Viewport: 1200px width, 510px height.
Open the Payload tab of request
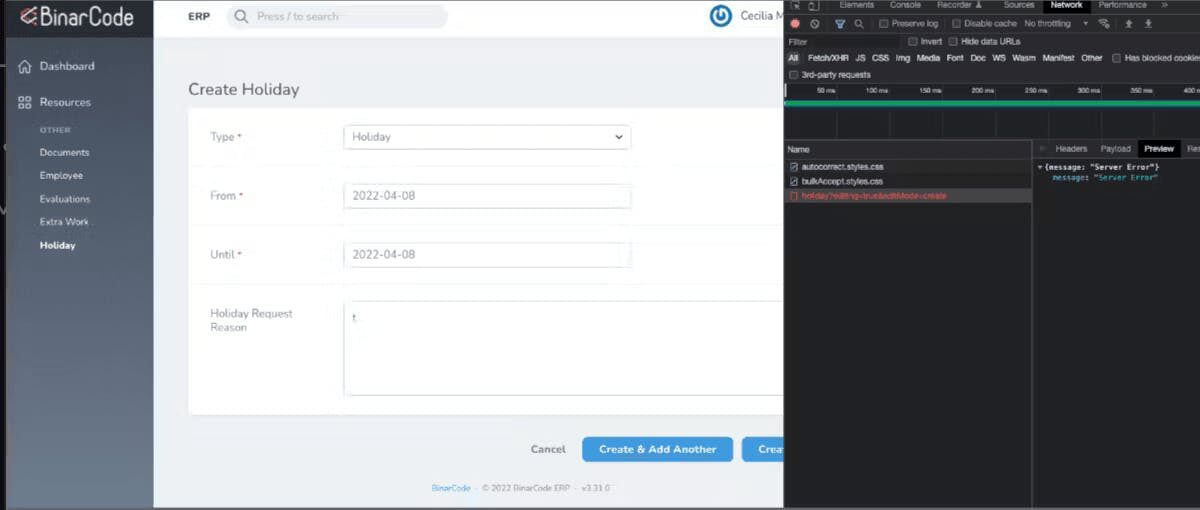point(1116,149)
